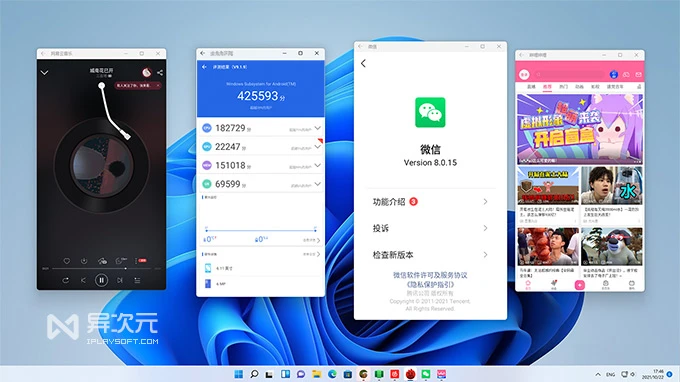Switch to WeChat taskbar icon
This screenshot has height=382, width=680.
(x=426, y=374)
